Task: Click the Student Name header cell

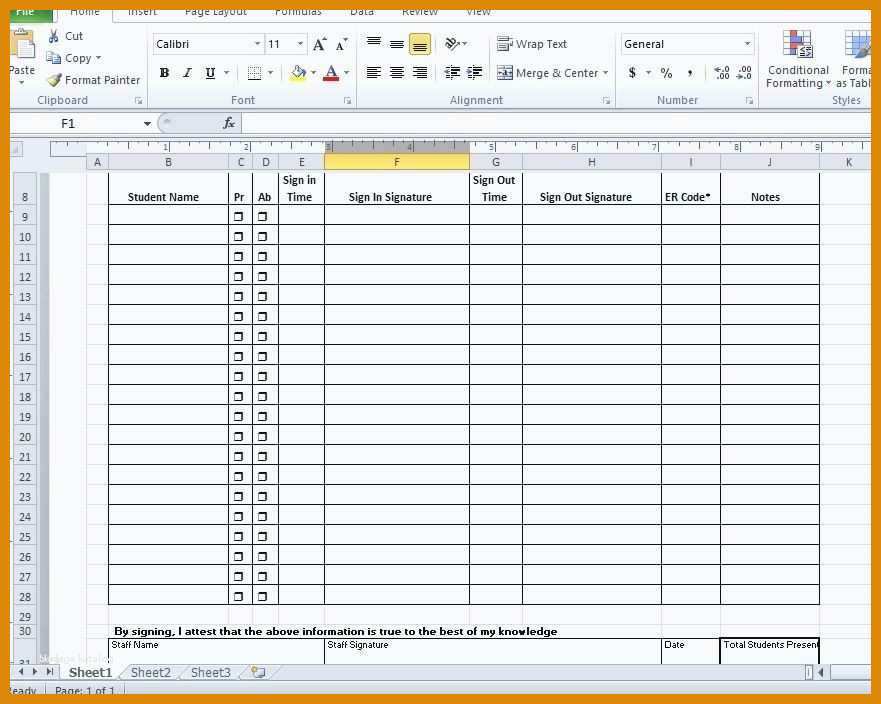Action: 168,189
